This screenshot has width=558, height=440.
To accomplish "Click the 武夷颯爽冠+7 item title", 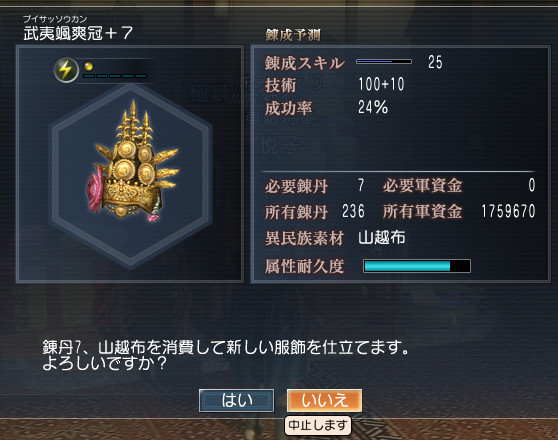I will 78,33.
